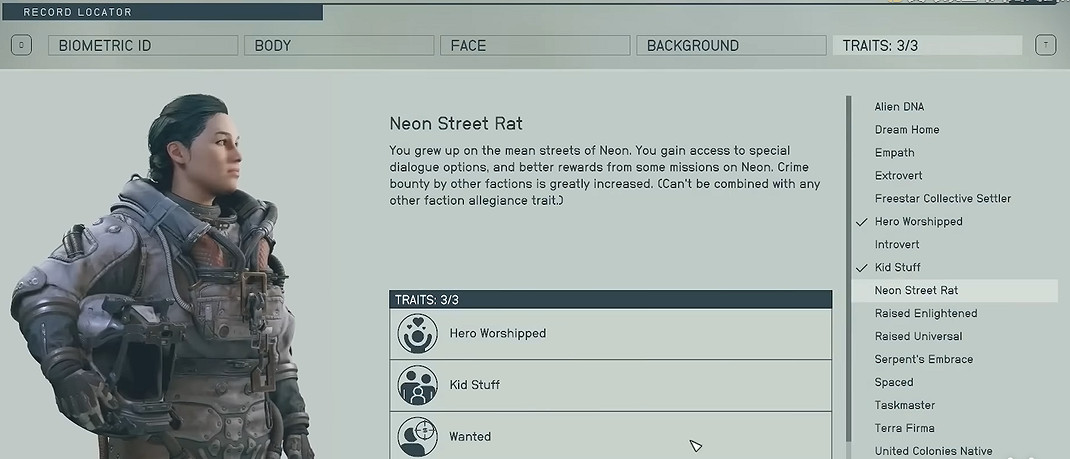Select the Traits 3/3 tab
1070x459 pixels.
pyautogui.click(x=926, y=45)
